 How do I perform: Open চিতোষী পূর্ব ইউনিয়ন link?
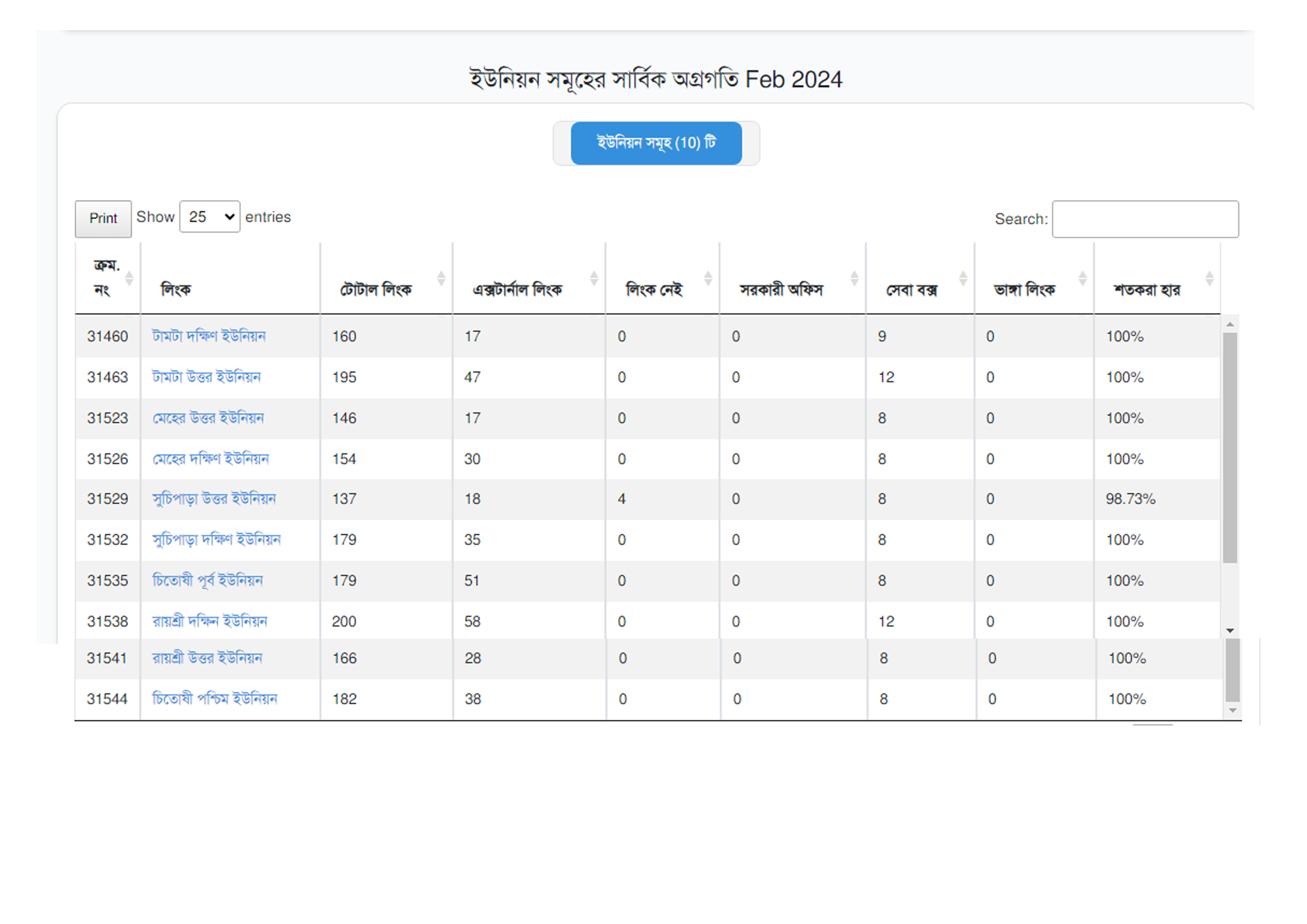tap(207, 581)
